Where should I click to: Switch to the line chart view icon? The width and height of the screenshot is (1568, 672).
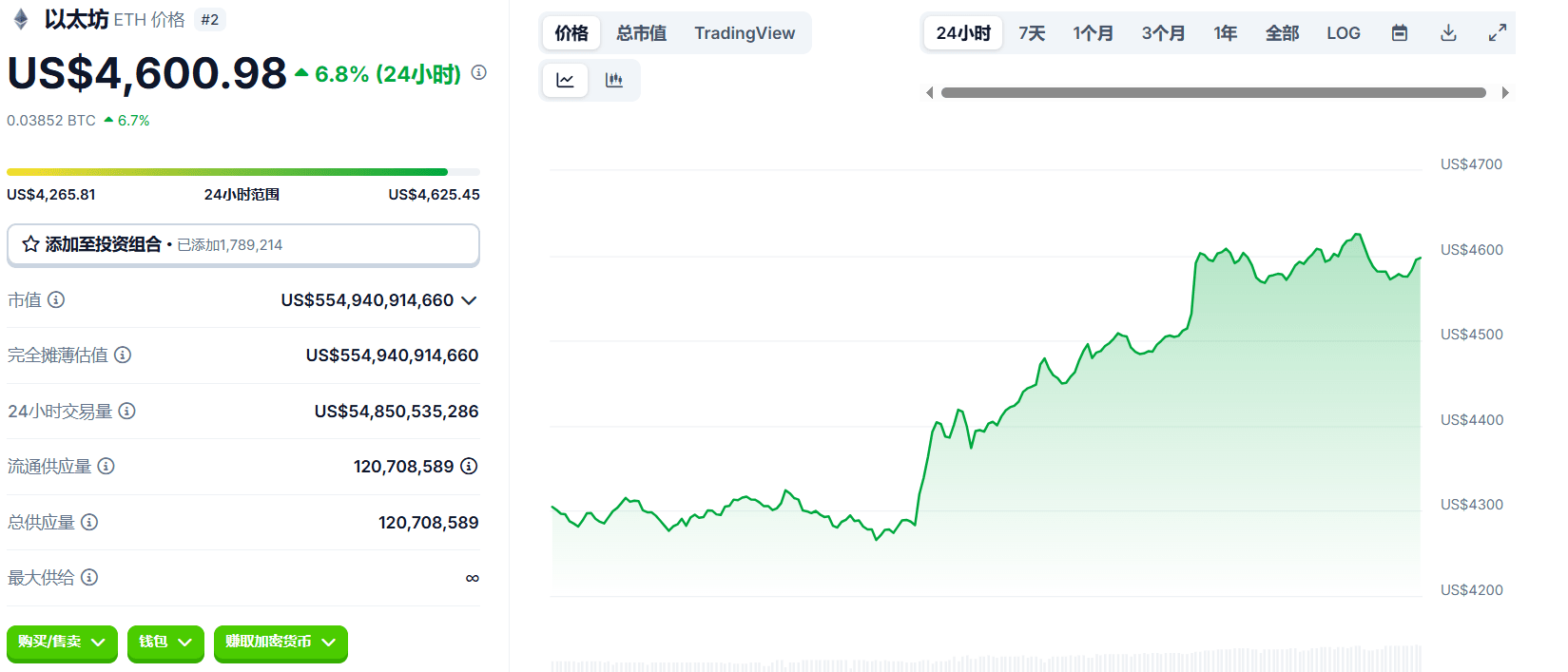(x=565, y=80)
